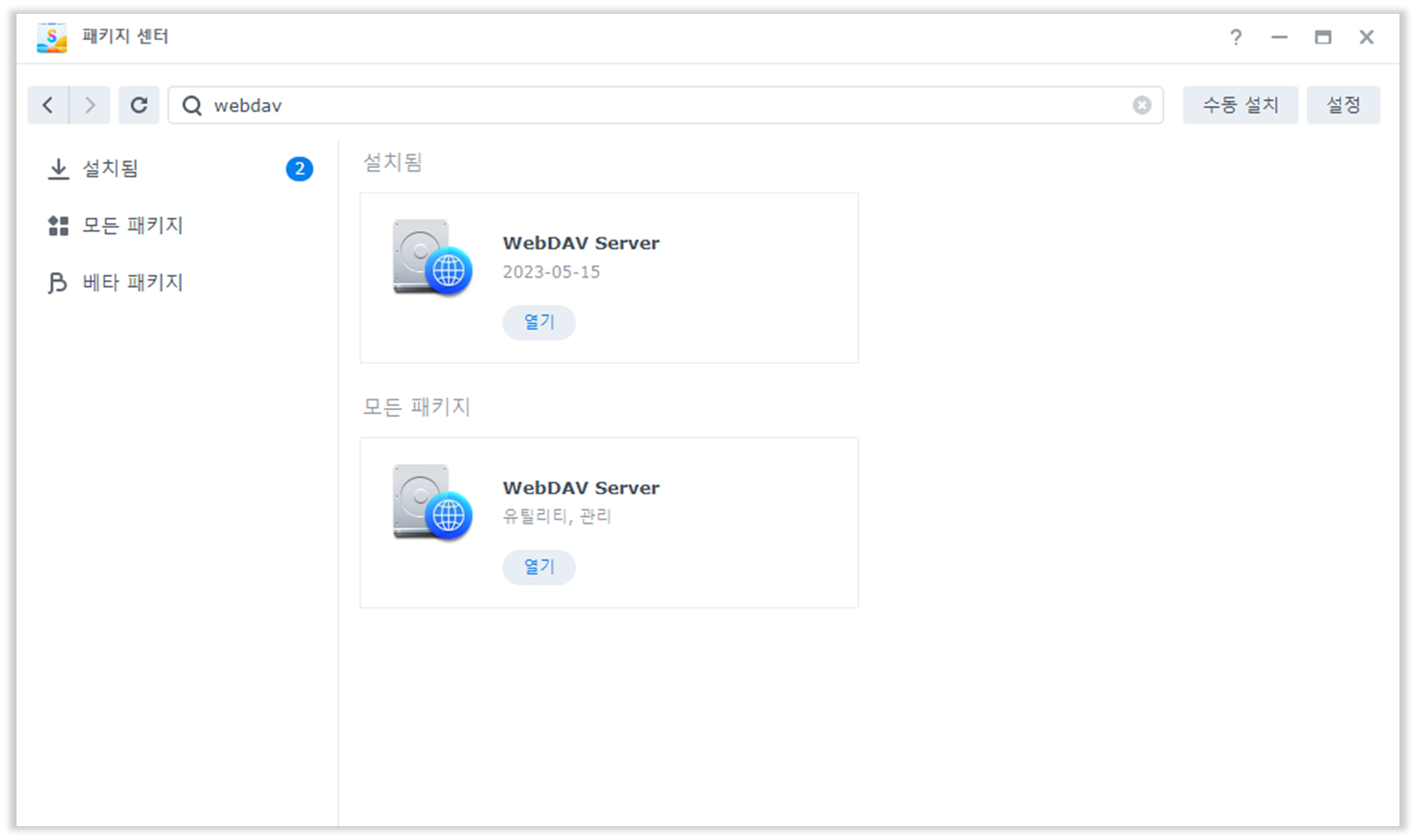Viewport: 1416px width, 840px height.
Task: Click WebDAV Server icon in 설치됨 section
Action: coord(432,258)
